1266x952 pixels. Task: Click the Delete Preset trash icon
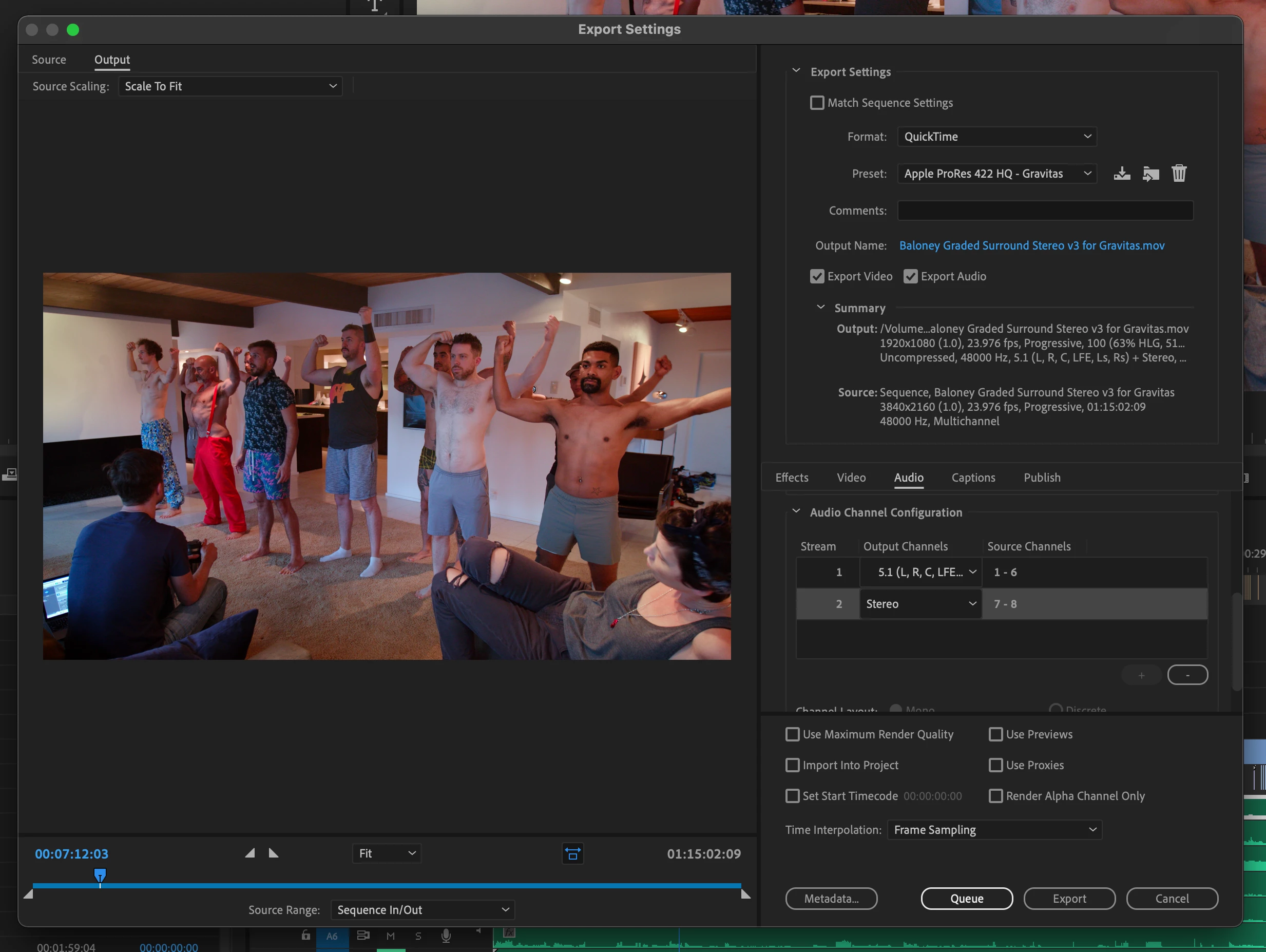(x=1178, y=174)
